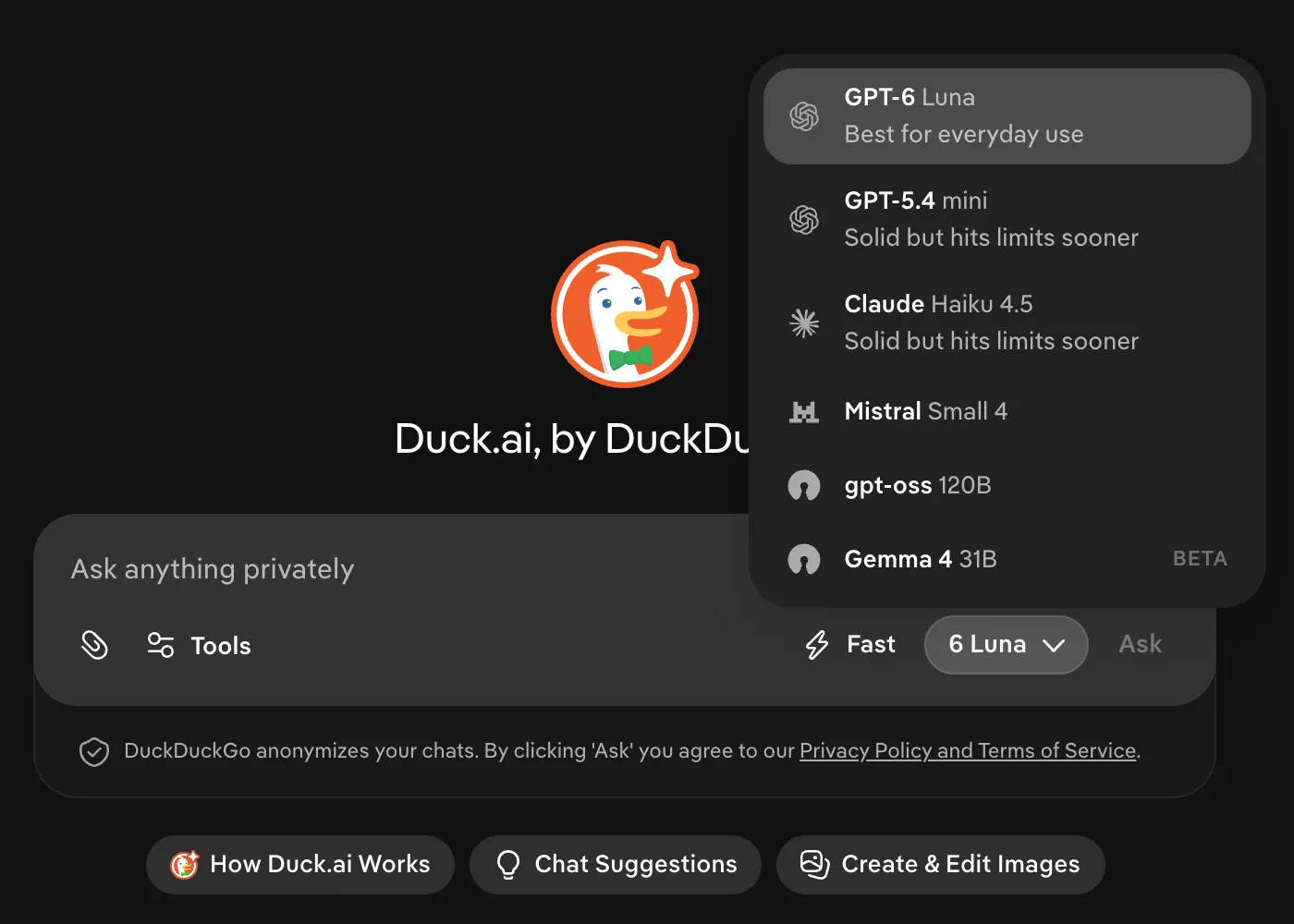Click the icon beside gpt-oss 120B
Screen dimensions: 1294x924
(x=804, y=486)
